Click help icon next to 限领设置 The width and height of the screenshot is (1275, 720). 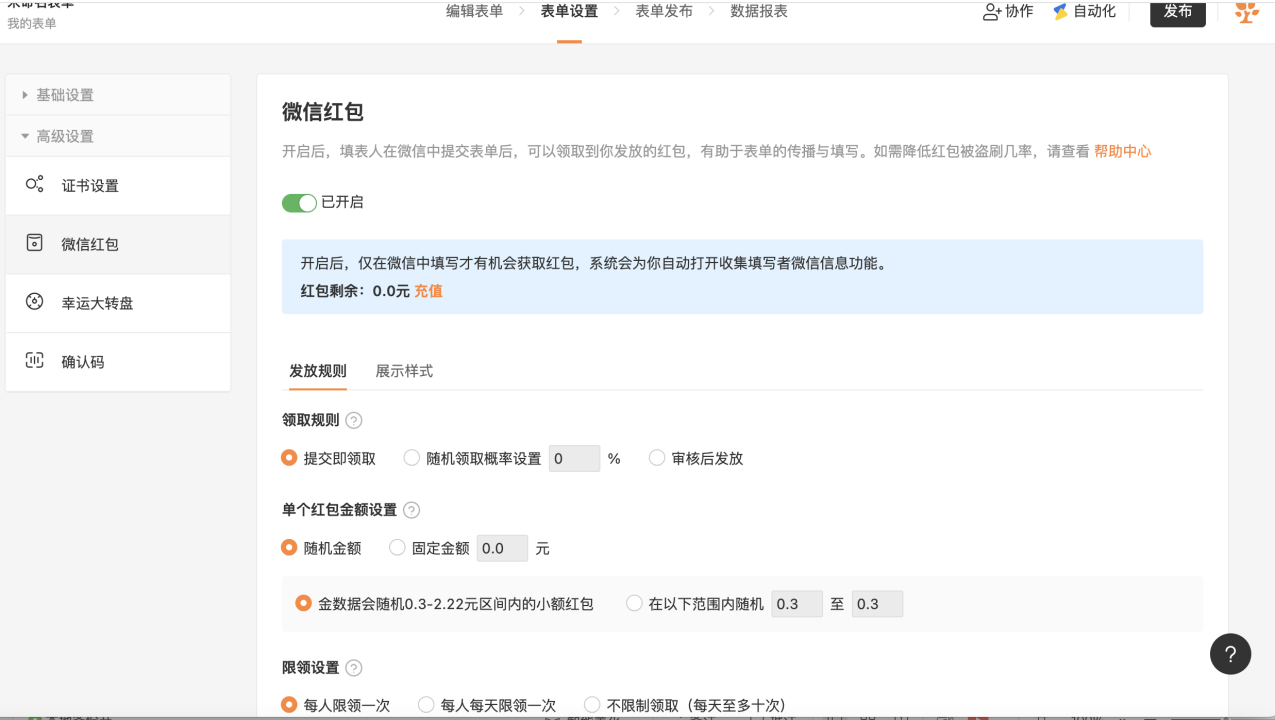353,668
